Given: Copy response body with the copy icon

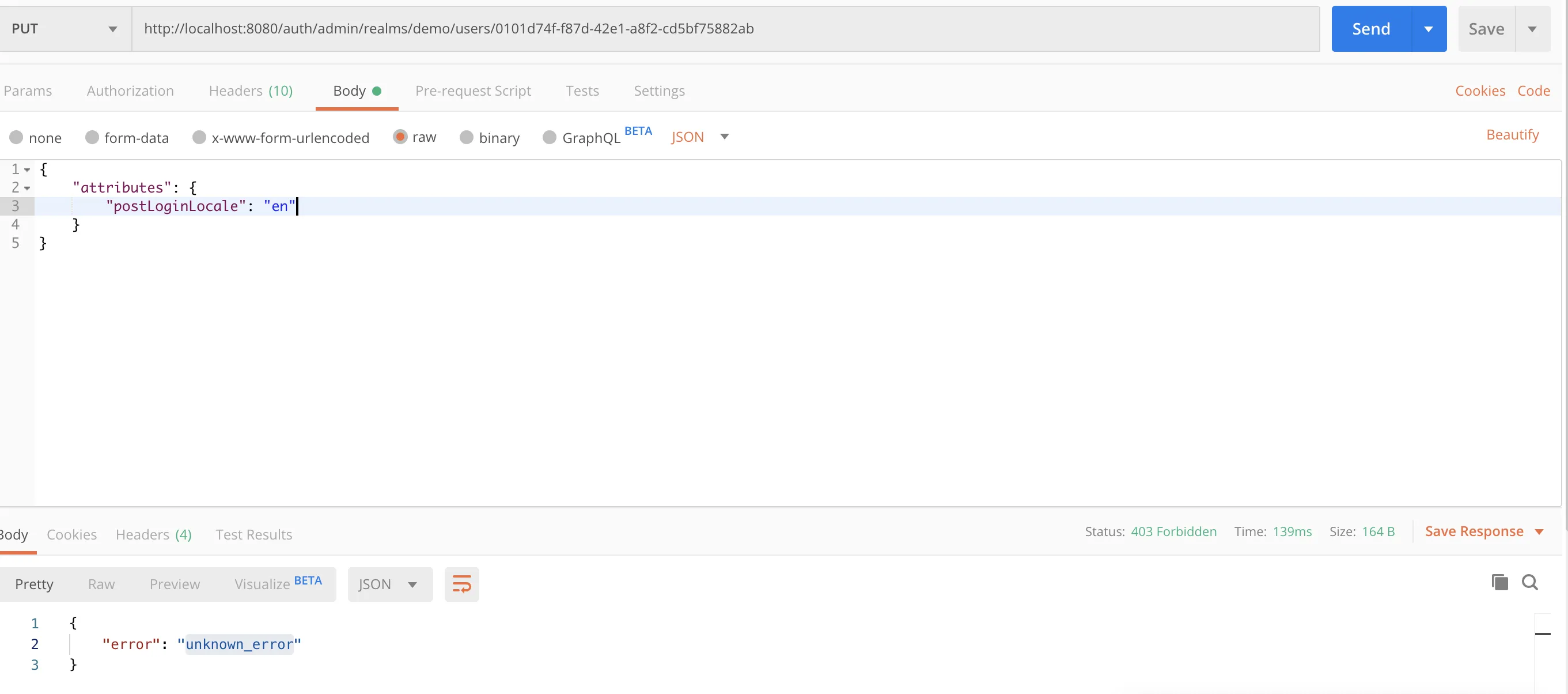Looking at the screenshot, I should tap(1499, 583).
